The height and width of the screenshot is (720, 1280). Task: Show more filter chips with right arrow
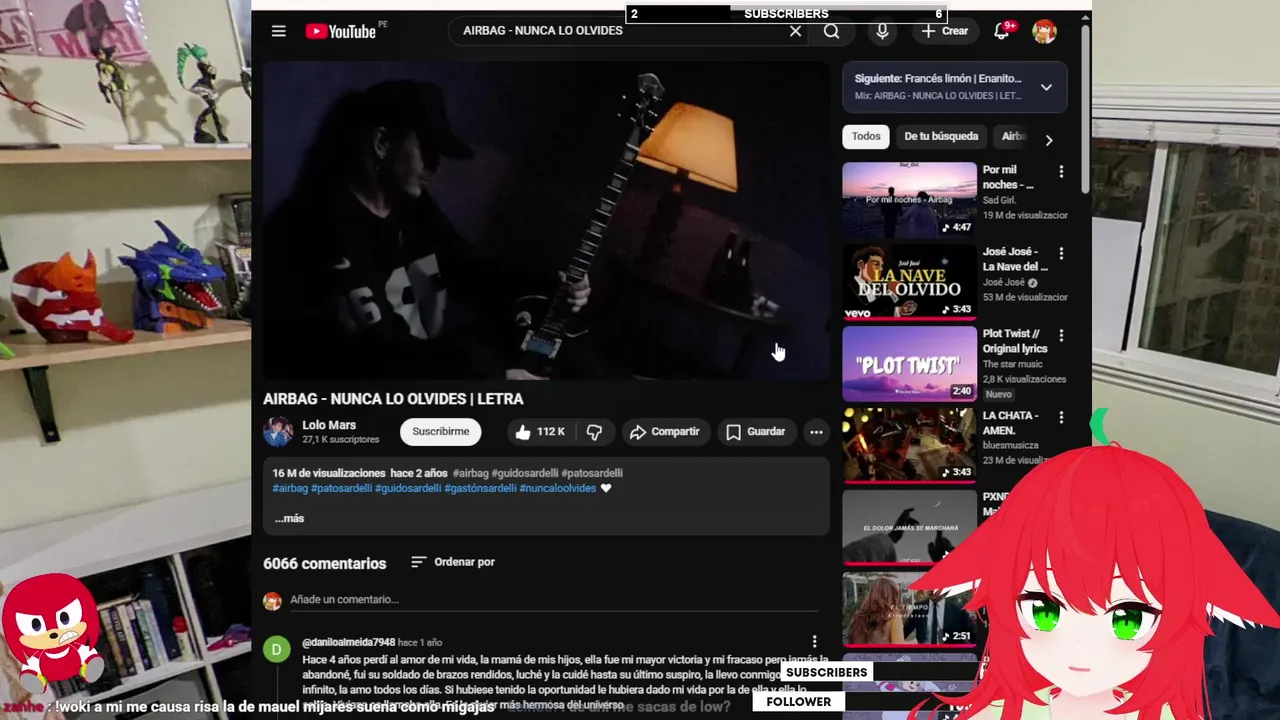pyautogui.click(x=1048, y=140)
